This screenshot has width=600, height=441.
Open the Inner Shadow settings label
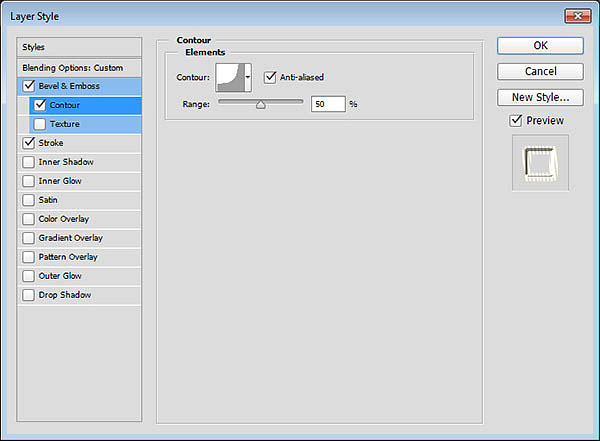66,162
